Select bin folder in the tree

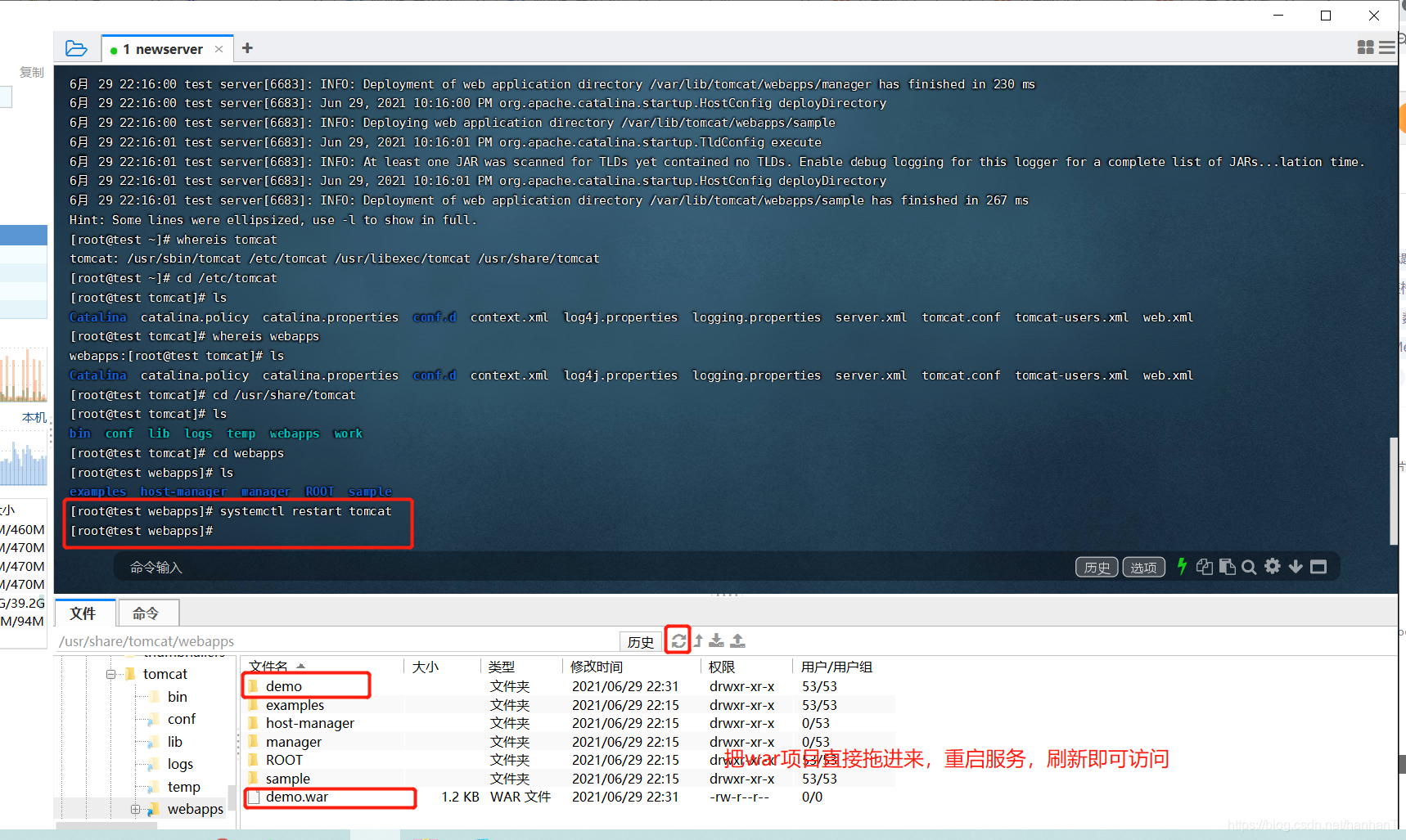(x=178, y=697)
